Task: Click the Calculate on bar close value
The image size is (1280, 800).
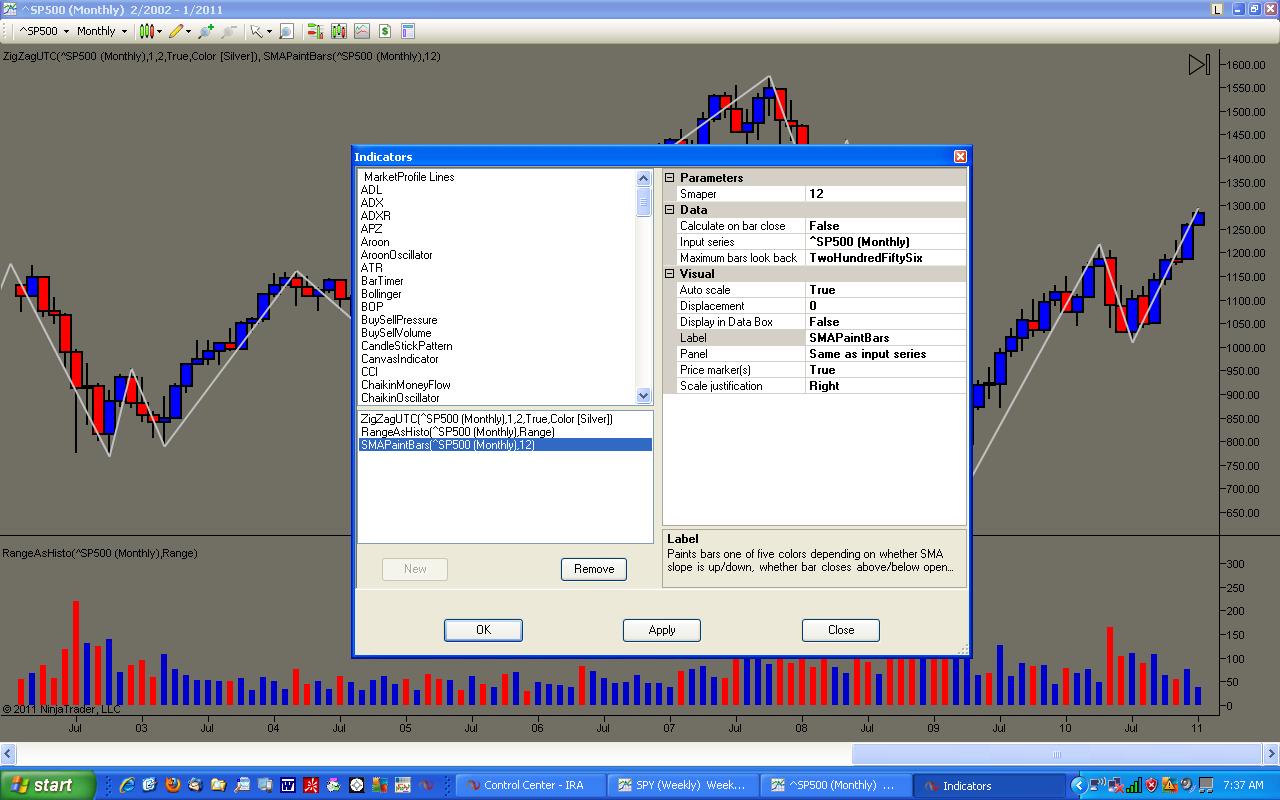Action: 885,226
